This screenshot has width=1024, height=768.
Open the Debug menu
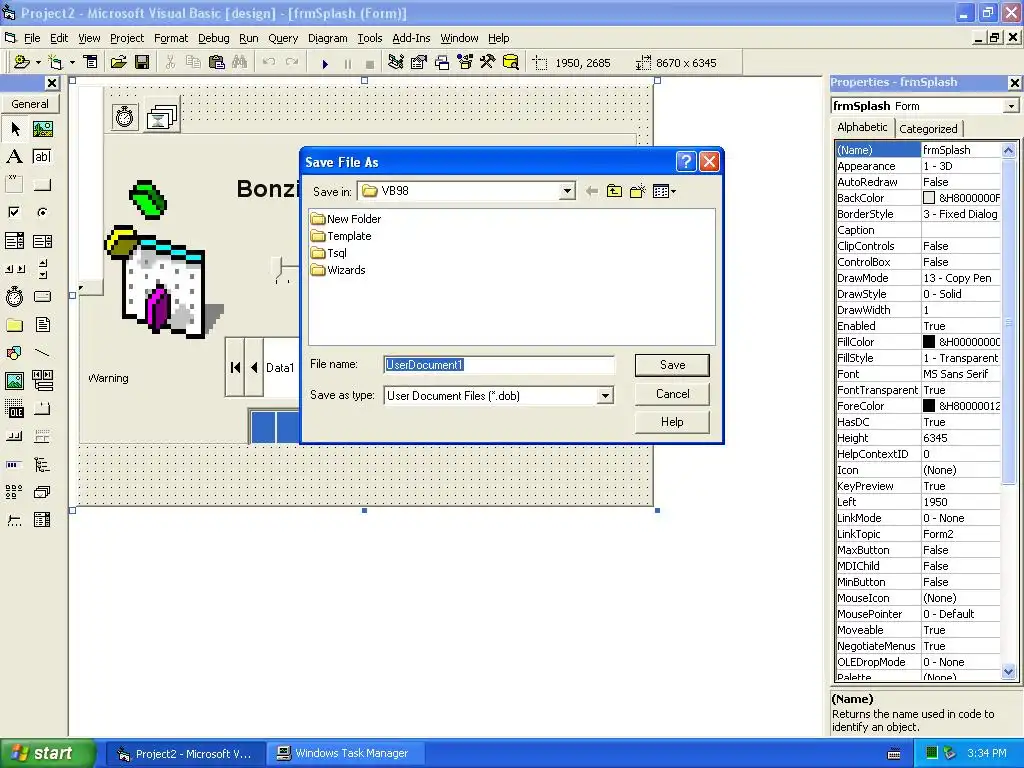pyautogui.click(x=214, y=38)
